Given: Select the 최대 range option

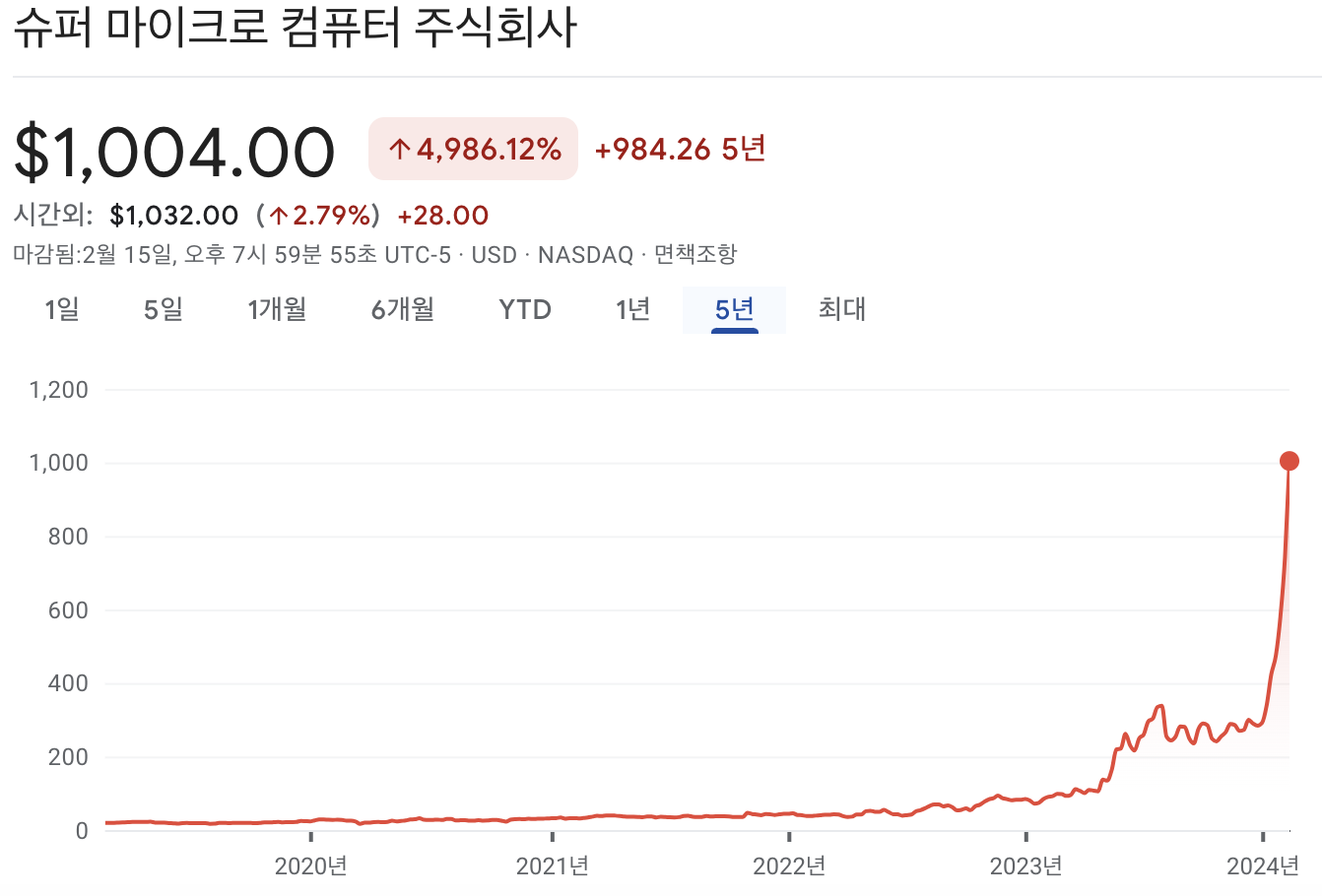Looking at the screenshot, I should coord(840,309).
